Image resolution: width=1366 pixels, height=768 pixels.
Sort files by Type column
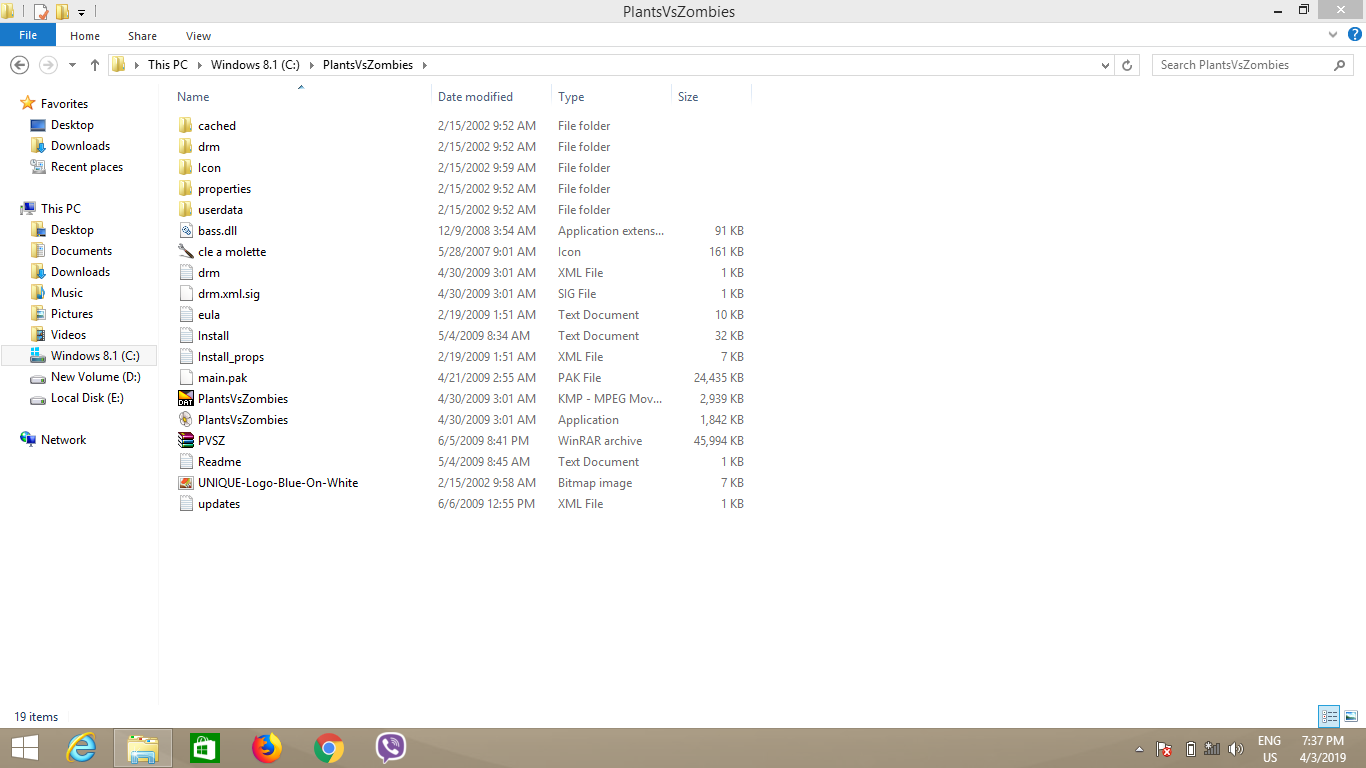pyautogui.click(x=611, y=97)
